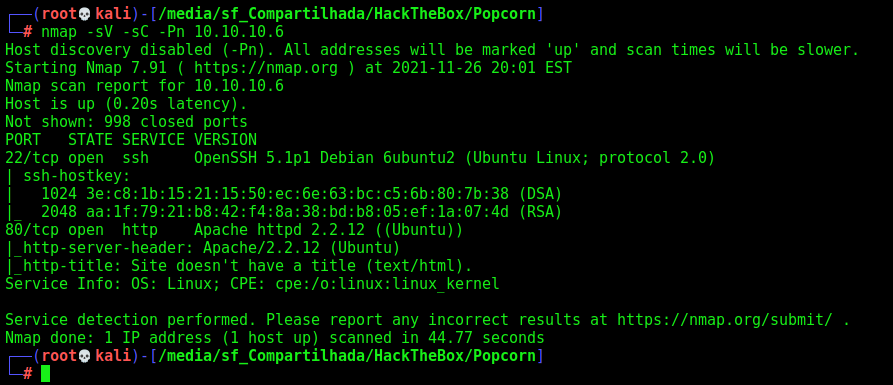Click the 80/tcp open http port line
893x385 pixels.
click(x=234, y=230)
